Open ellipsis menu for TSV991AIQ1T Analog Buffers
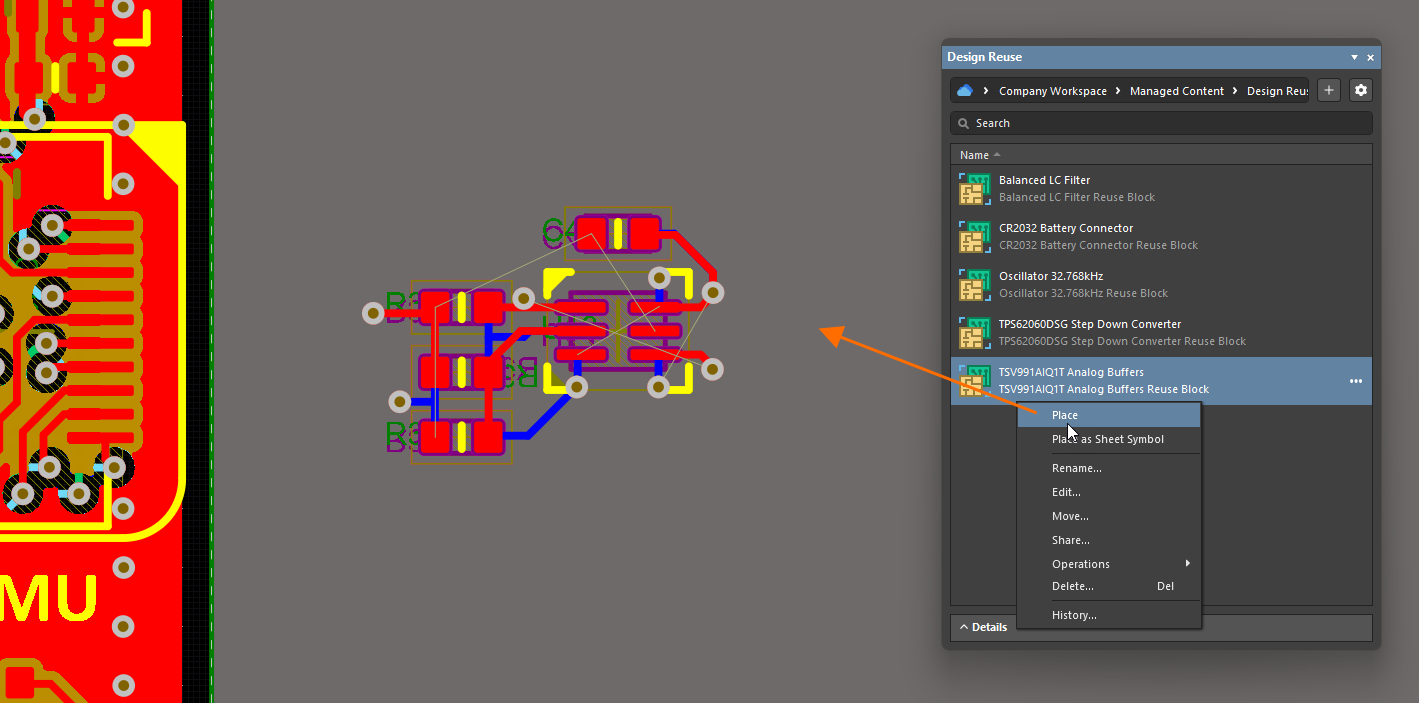Viewport: 1419px width, 703px height. 1356,381
